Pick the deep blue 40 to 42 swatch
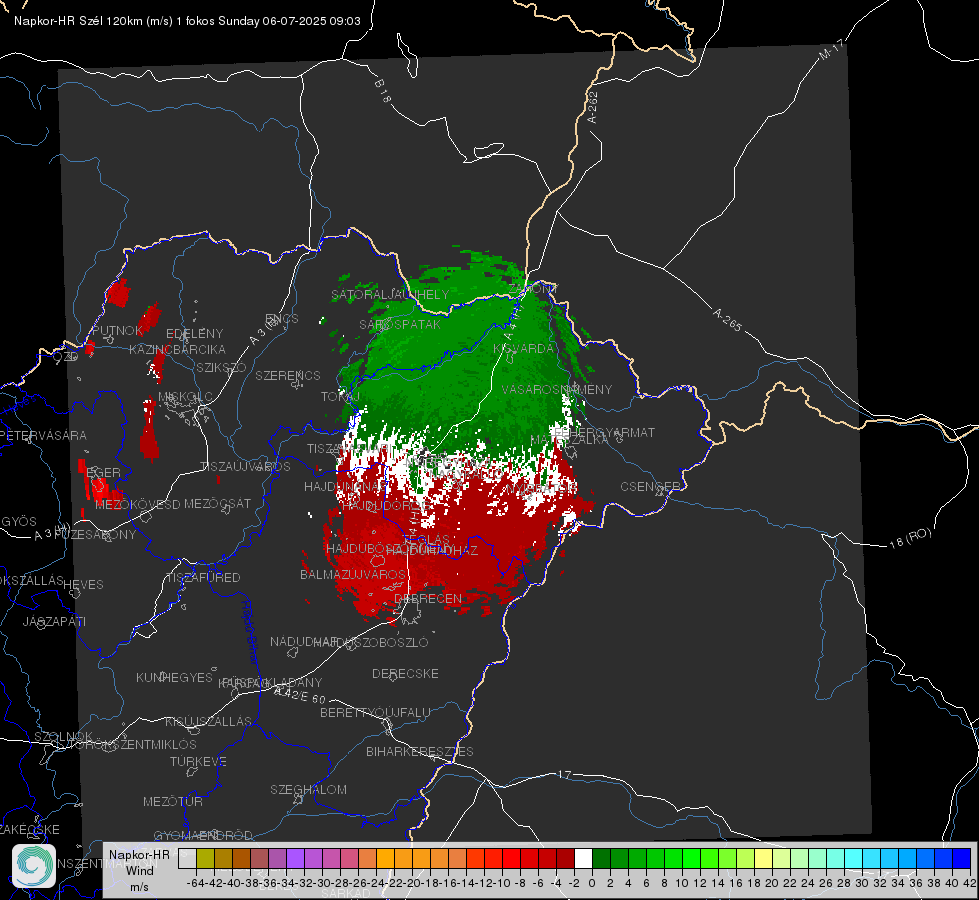This screenshot has height=900, width=979. coord(962,859)
